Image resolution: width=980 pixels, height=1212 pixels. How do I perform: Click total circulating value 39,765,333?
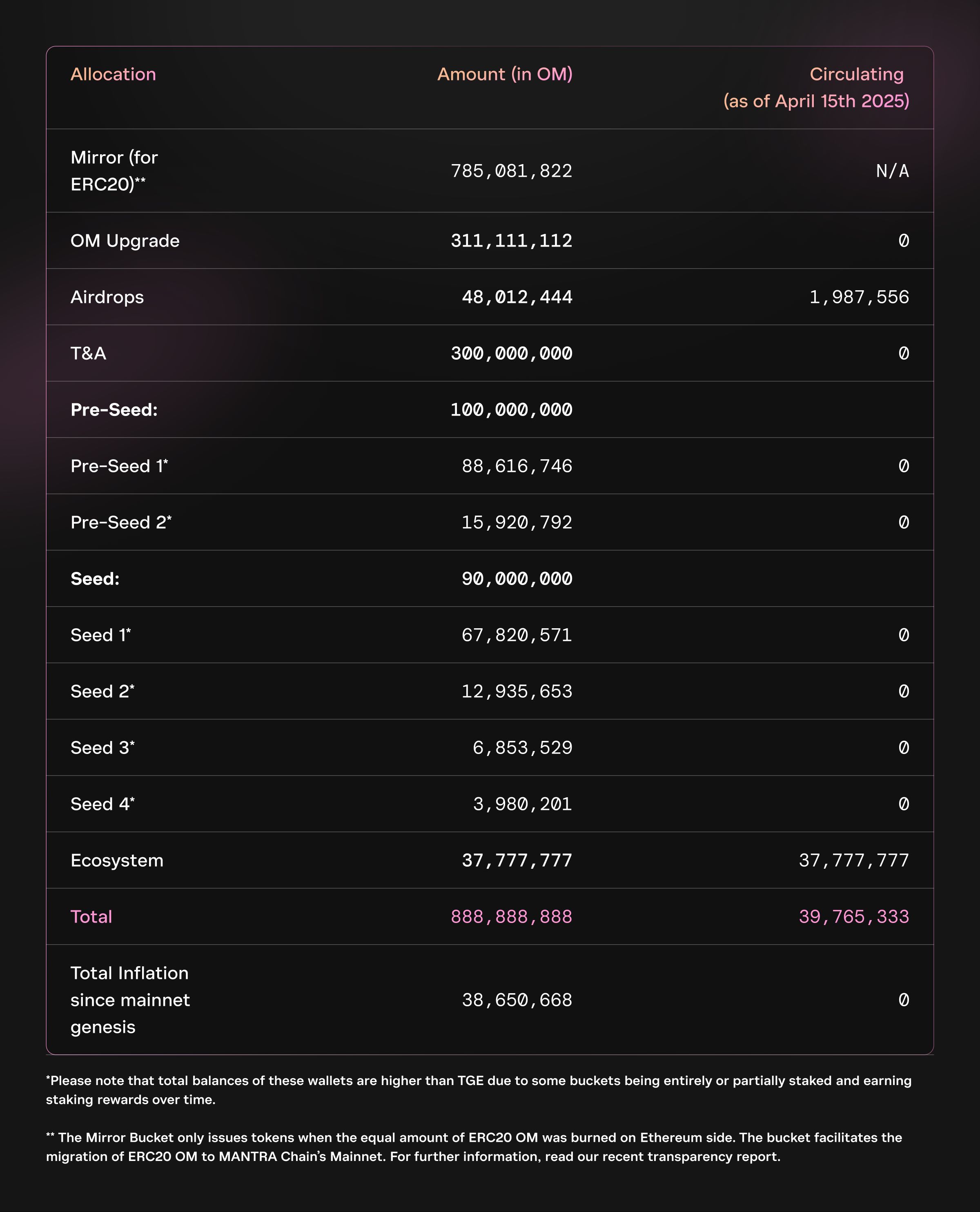pyautogui.click(x=853, y=917)
